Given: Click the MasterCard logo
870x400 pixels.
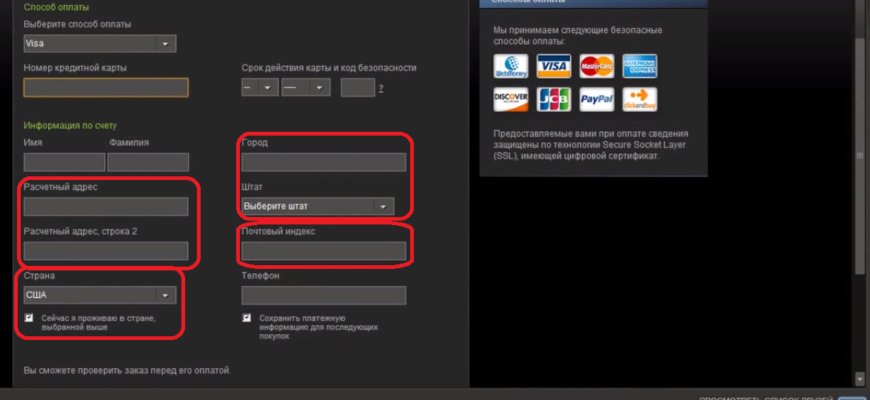Looking at the screenshot, I should (596, 66).
